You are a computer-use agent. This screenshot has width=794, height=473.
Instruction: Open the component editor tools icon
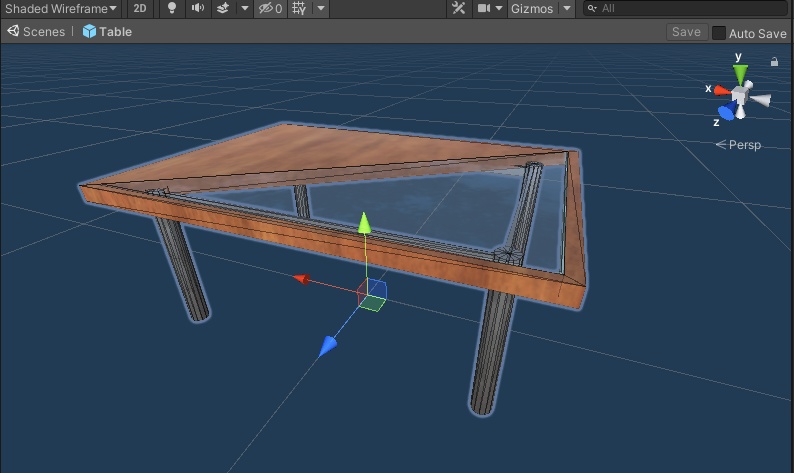458,8
